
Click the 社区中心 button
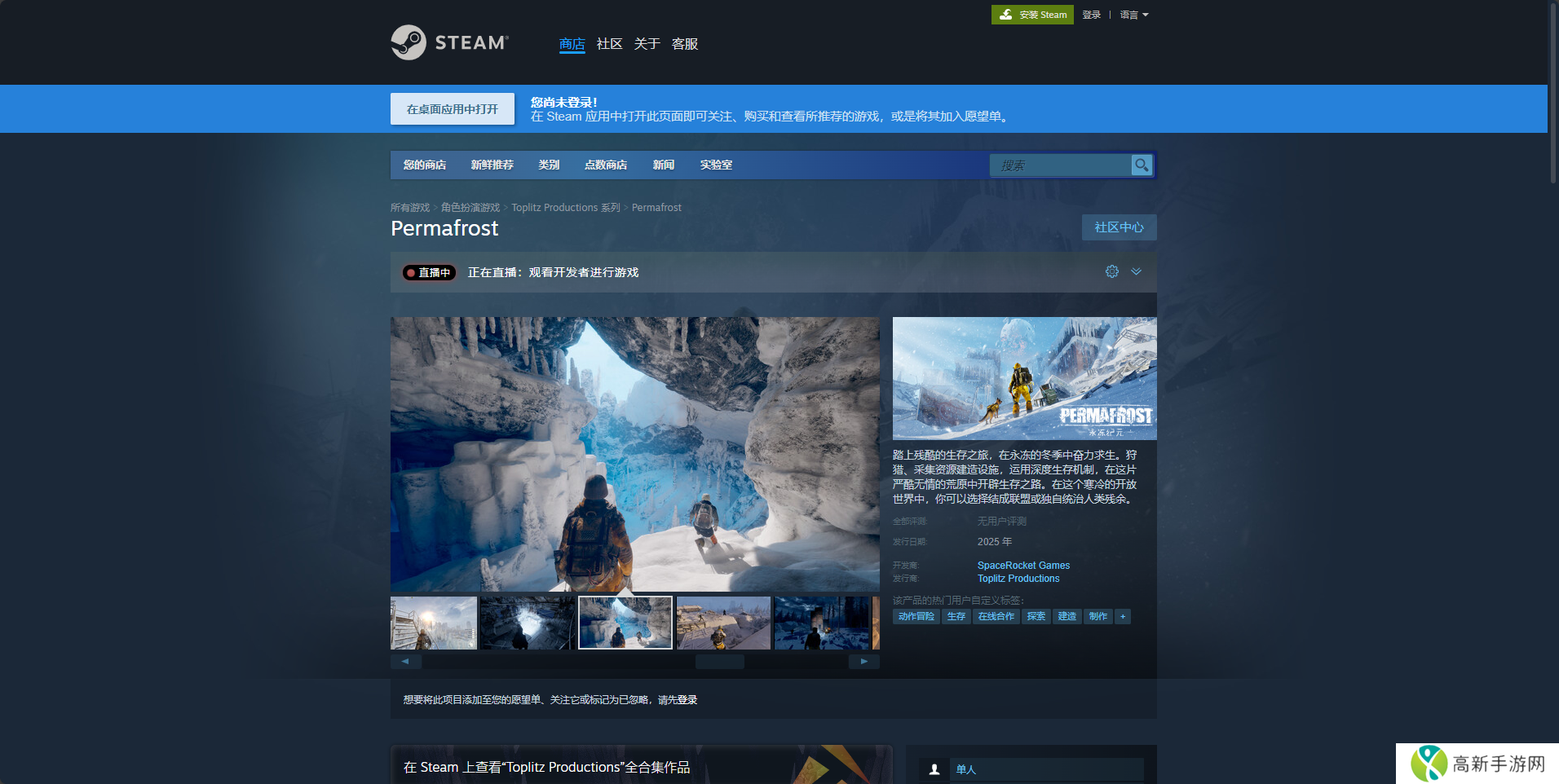(1119, 227)
